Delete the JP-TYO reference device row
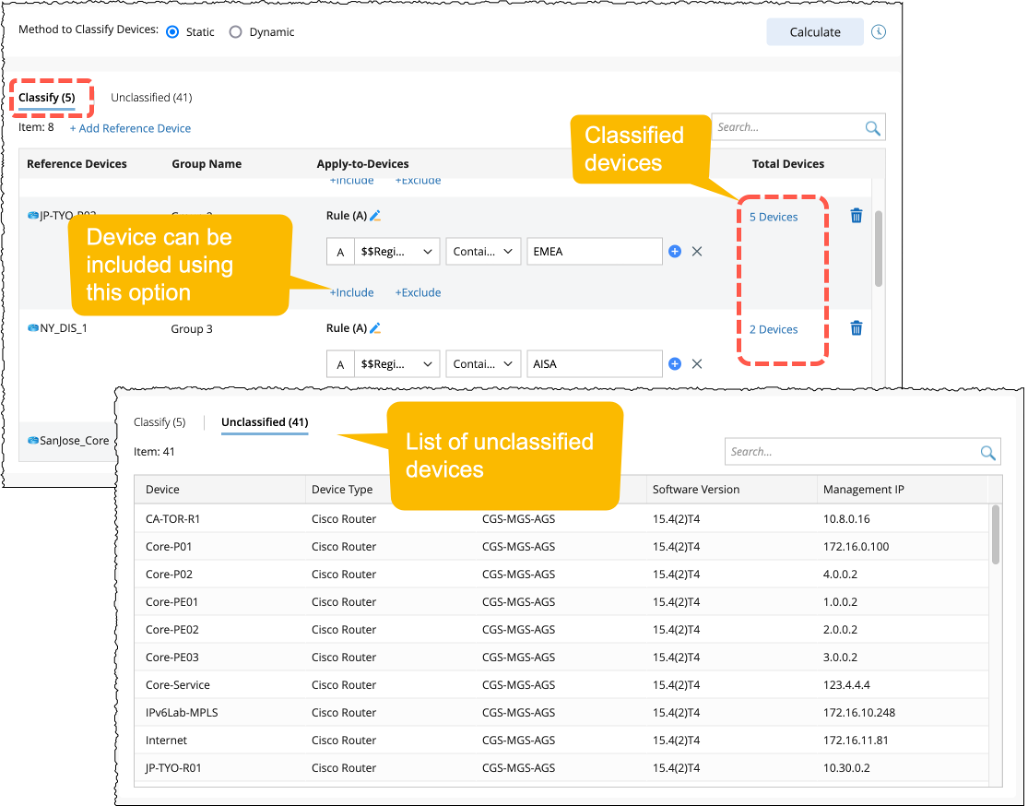 coord(856,216)
